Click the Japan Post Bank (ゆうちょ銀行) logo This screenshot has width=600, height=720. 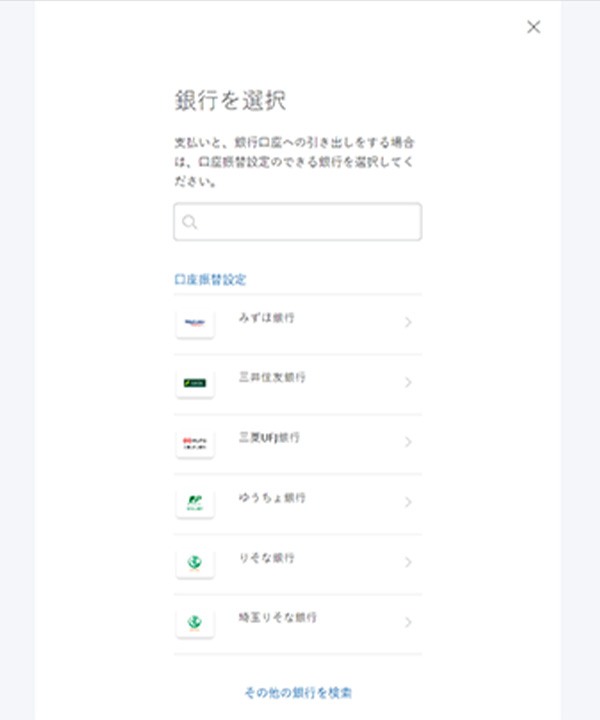click(195, 503)
